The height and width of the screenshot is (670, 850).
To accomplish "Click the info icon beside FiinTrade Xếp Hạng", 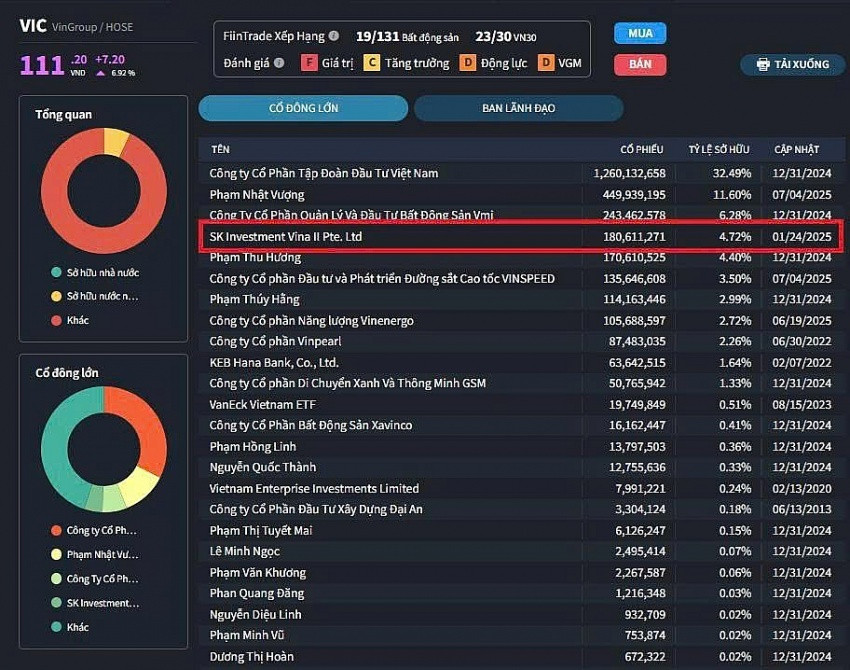I will pos(334,36).
